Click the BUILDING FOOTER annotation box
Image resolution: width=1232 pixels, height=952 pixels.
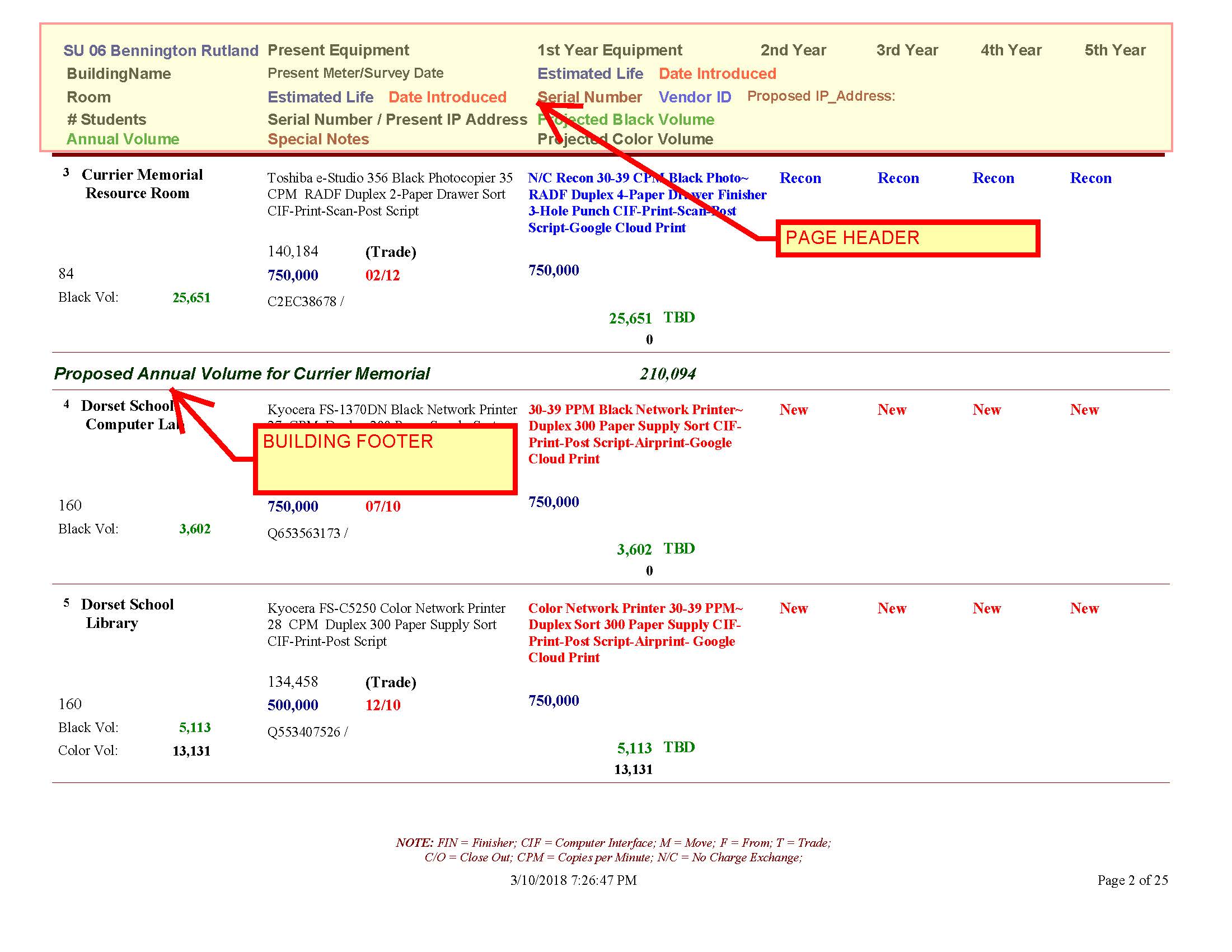point(385,459)
